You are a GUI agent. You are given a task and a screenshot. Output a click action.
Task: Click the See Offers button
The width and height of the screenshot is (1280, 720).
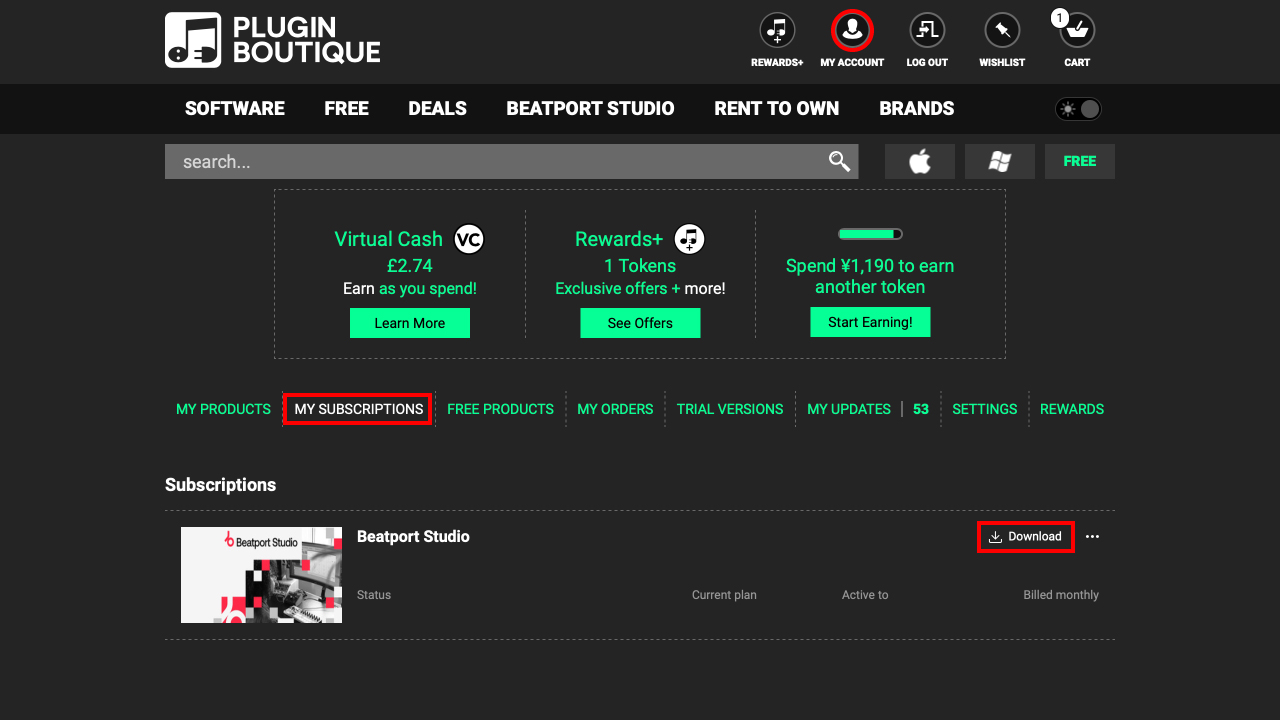[x=640, y=323]
